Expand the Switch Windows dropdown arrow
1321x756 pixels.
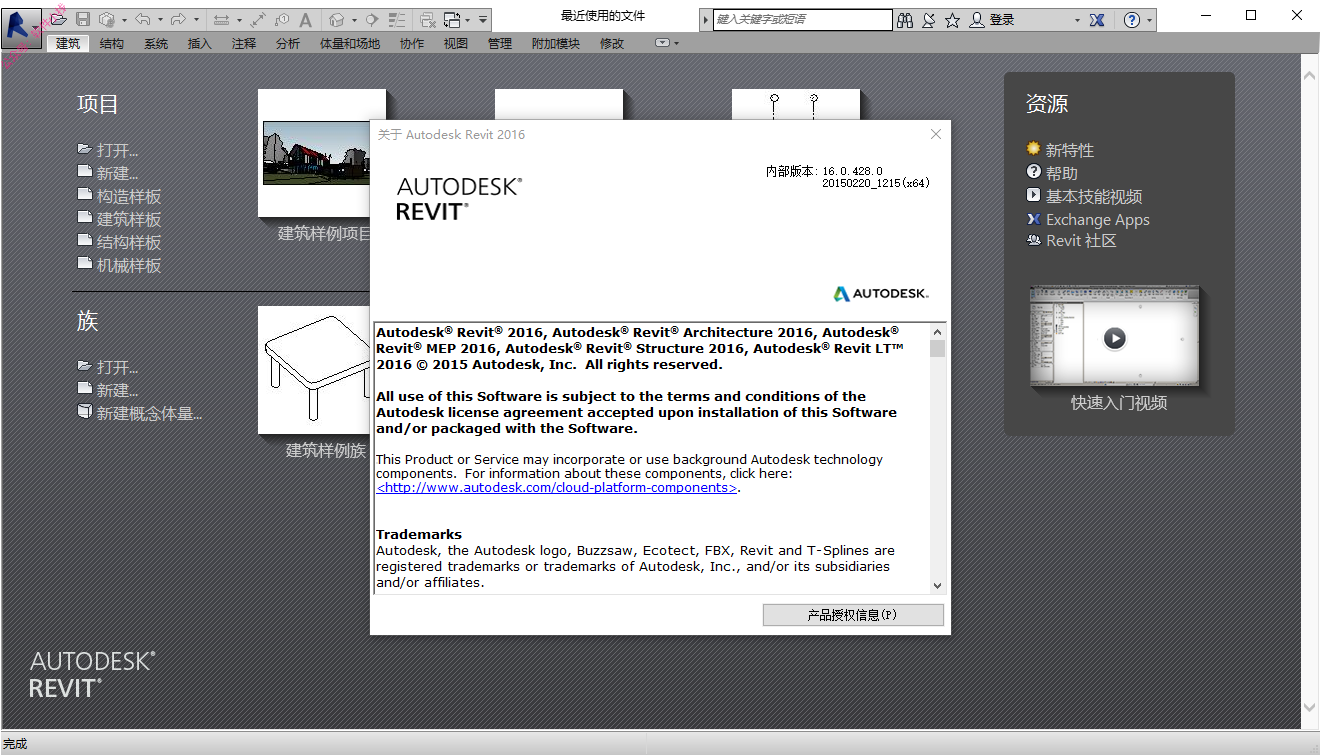tap(468, 20)
